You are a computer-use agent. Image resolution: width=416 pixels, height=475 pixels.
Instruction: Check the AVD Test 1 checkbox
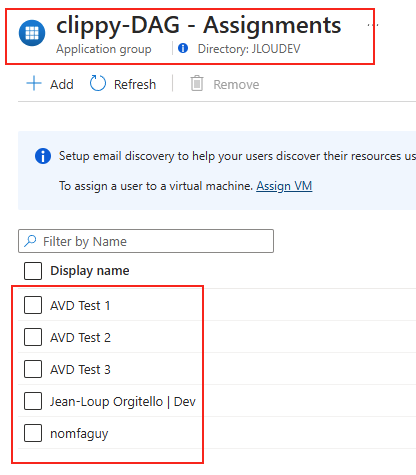coord(33,305)
